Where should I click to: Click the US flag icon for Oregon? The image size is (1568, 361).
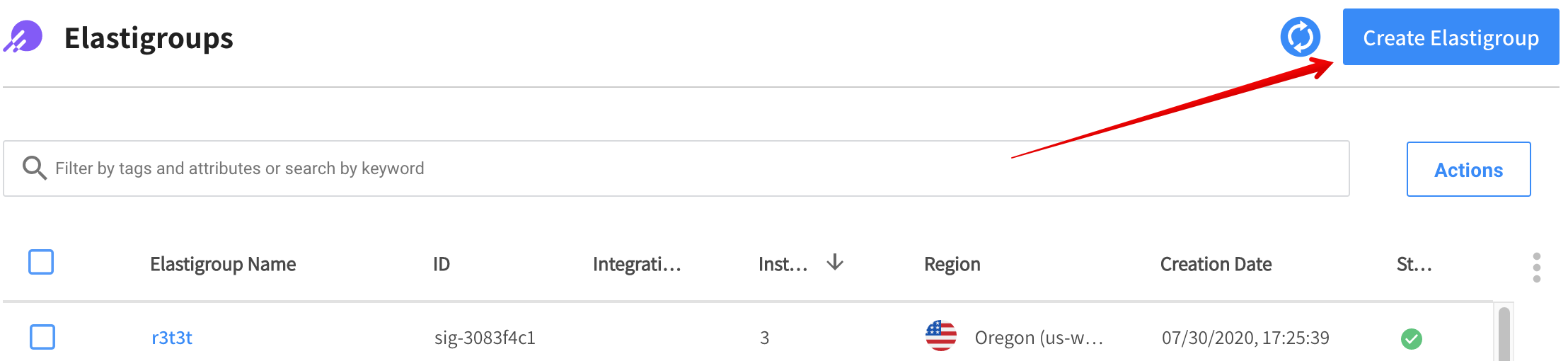[x=940, y=336]
